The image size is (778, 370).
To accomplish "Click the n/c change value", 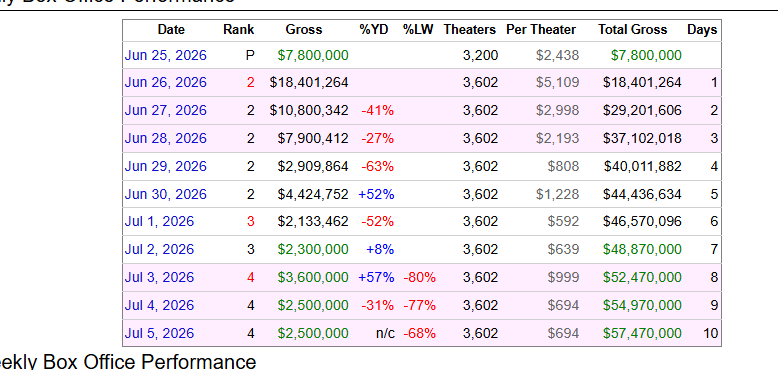I will (386, 333).
